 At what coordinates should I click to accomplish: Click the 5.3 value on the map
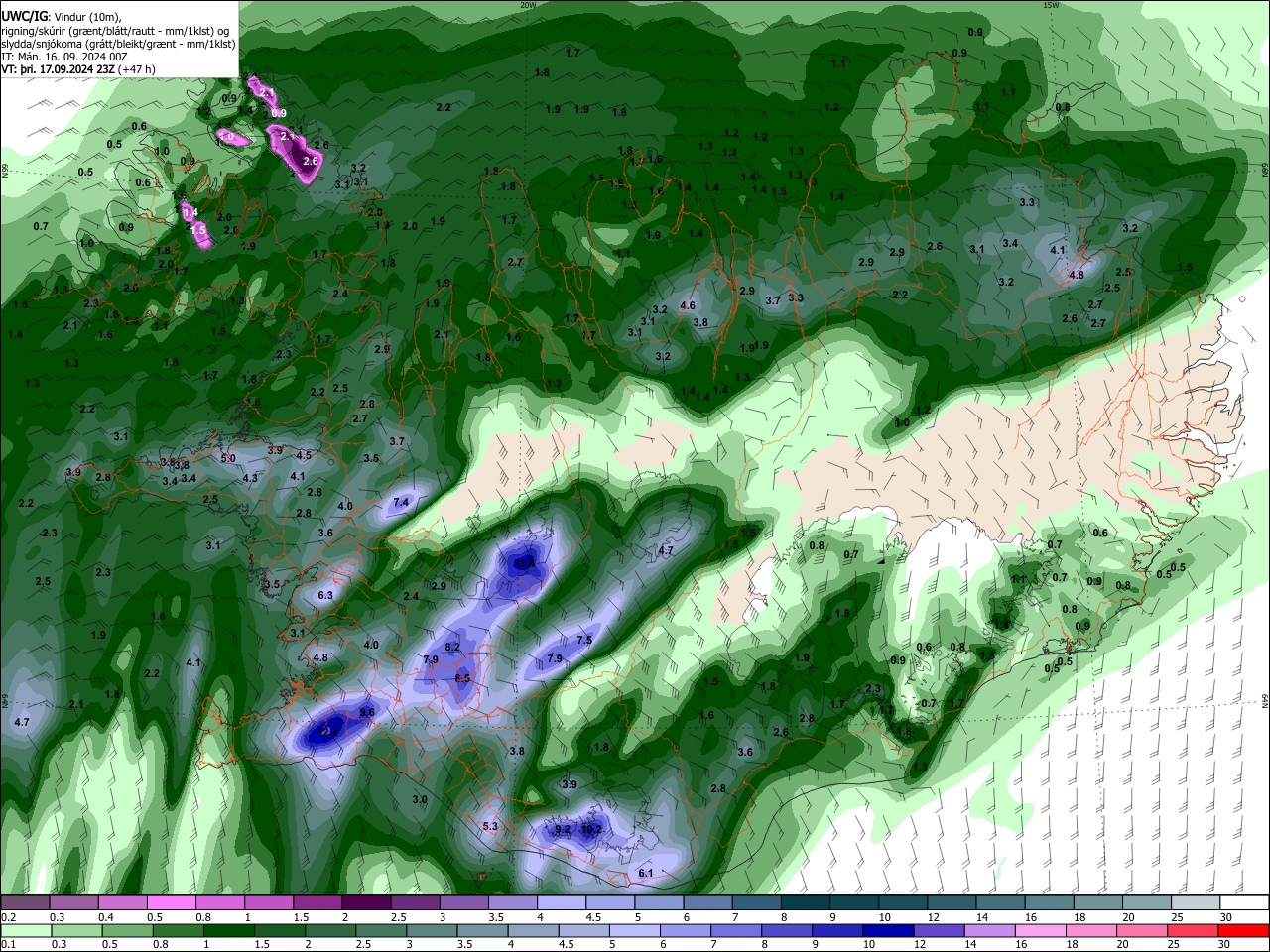490,826
